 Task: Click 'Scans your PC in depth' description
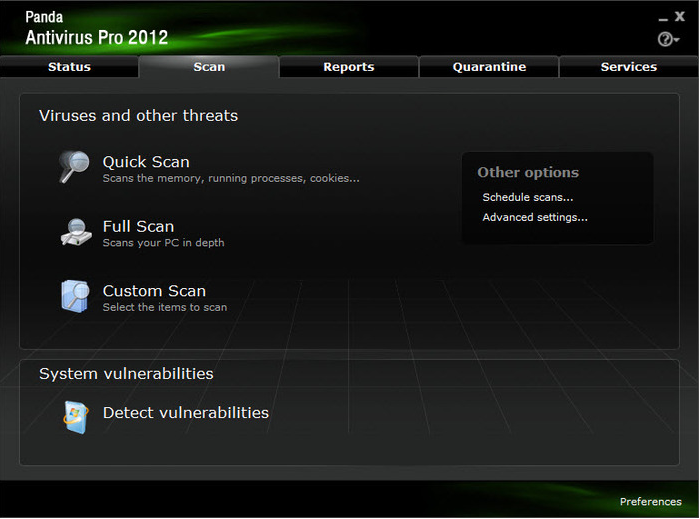click(163, 243)
